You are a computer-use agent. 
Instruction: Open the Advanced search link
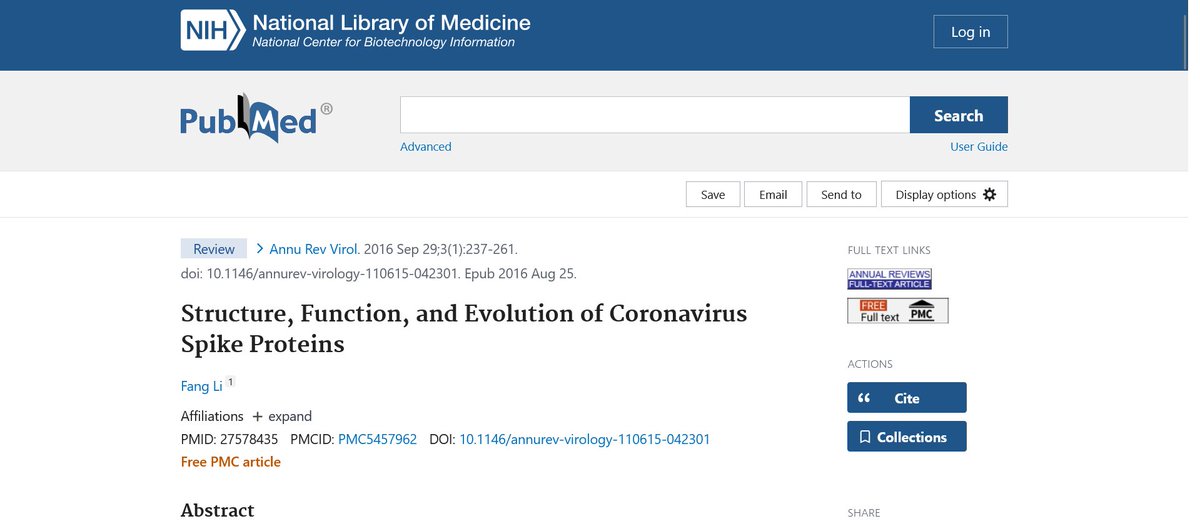[425, 147]
